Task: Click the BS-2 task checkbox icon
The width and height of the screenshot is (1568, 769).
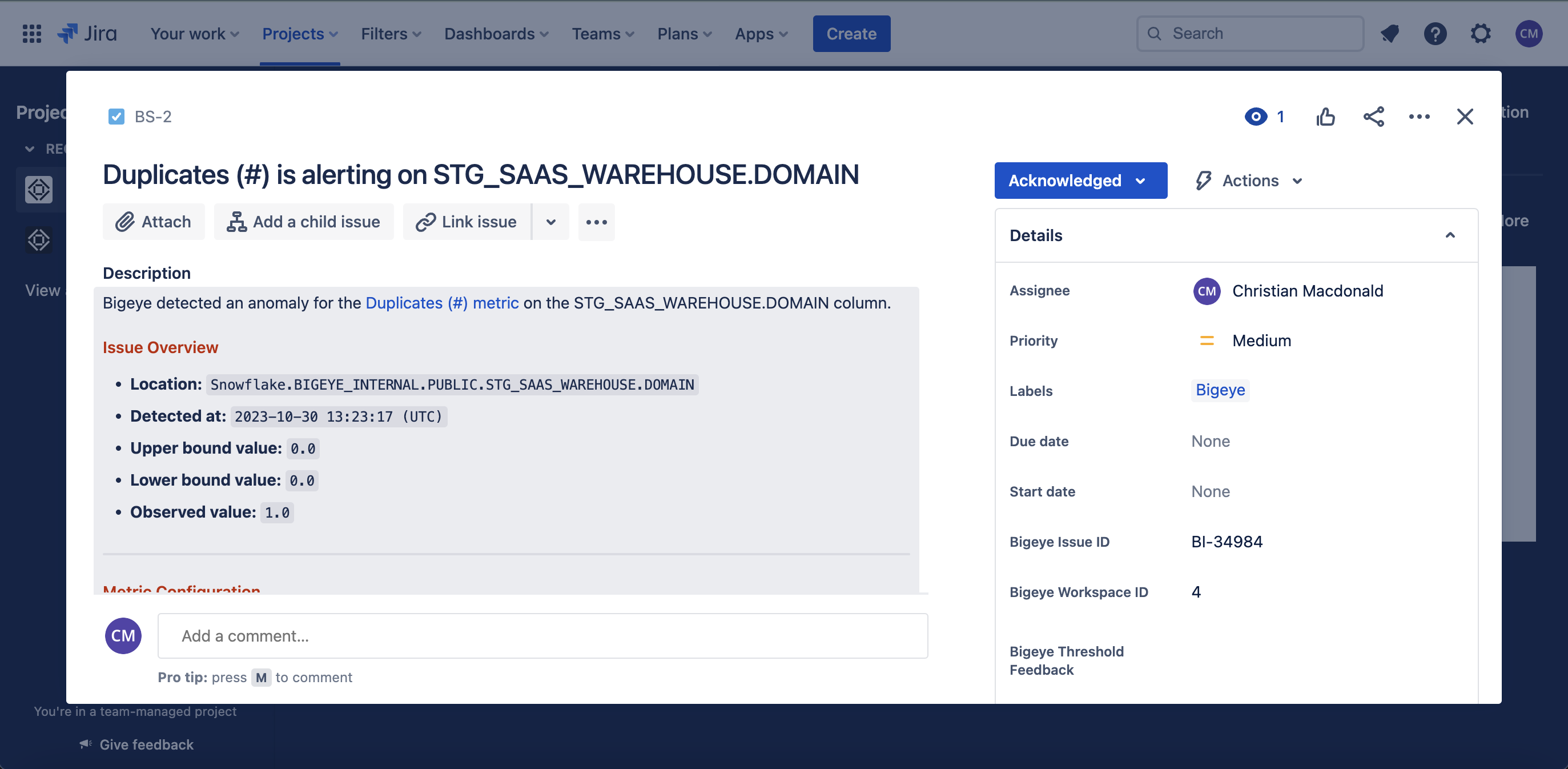Action: [x=116, y=117]
